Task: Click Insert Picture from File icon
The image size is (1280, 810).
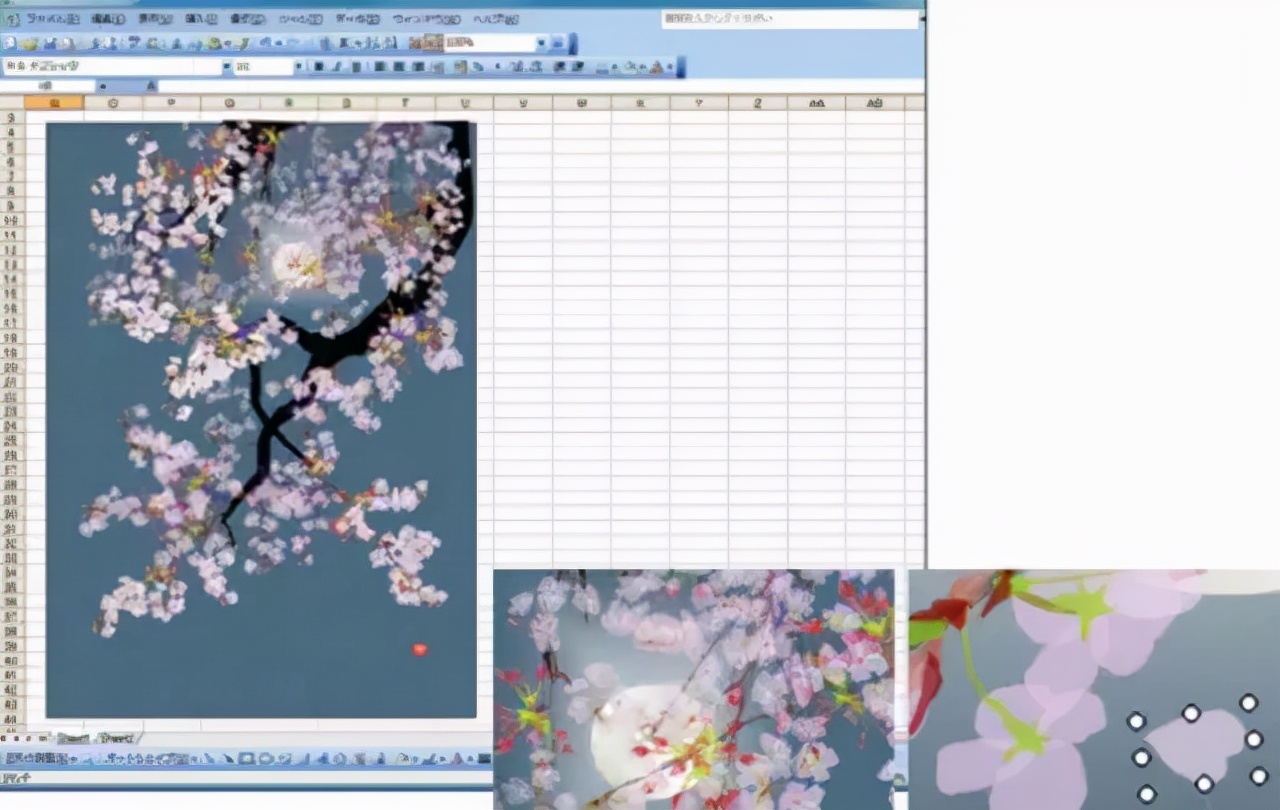Action: [380, 758]
